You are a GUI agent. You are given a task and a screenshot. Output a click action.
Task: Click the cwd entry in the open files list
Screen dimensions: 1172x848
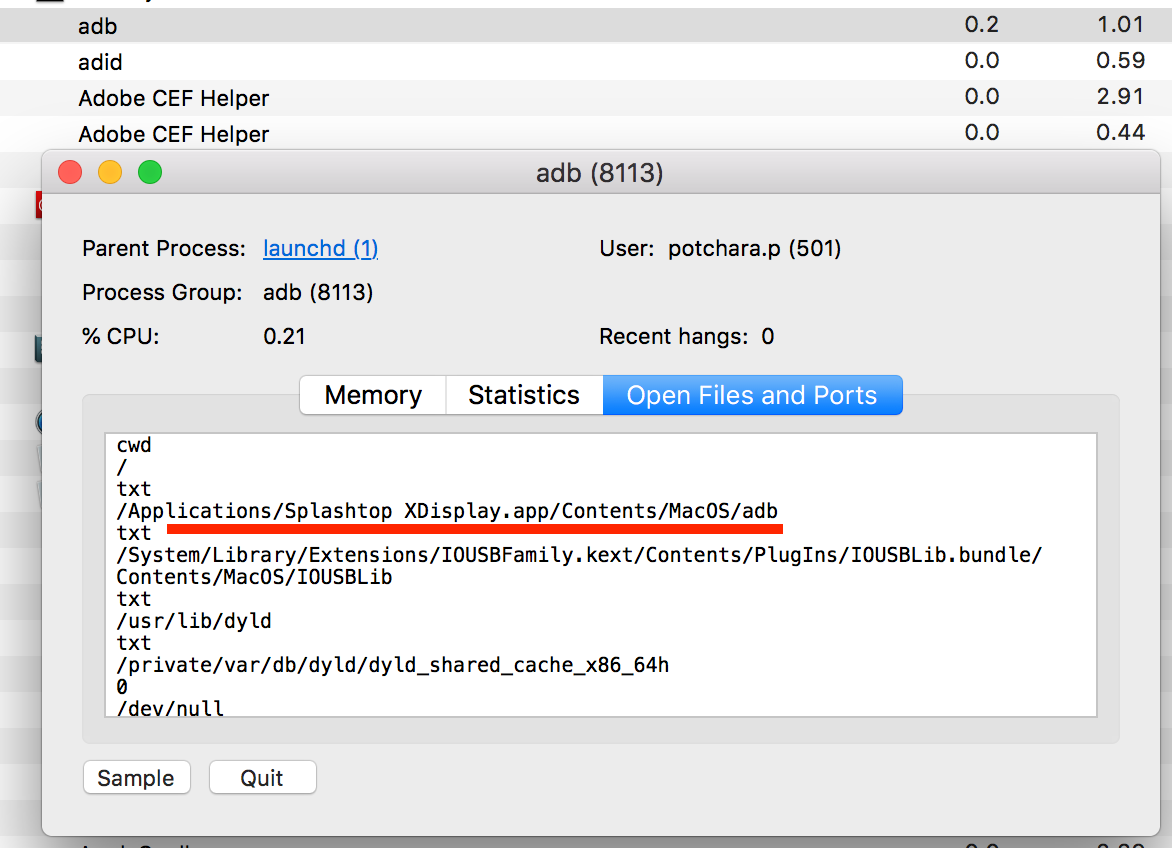[x=134, y=445]
